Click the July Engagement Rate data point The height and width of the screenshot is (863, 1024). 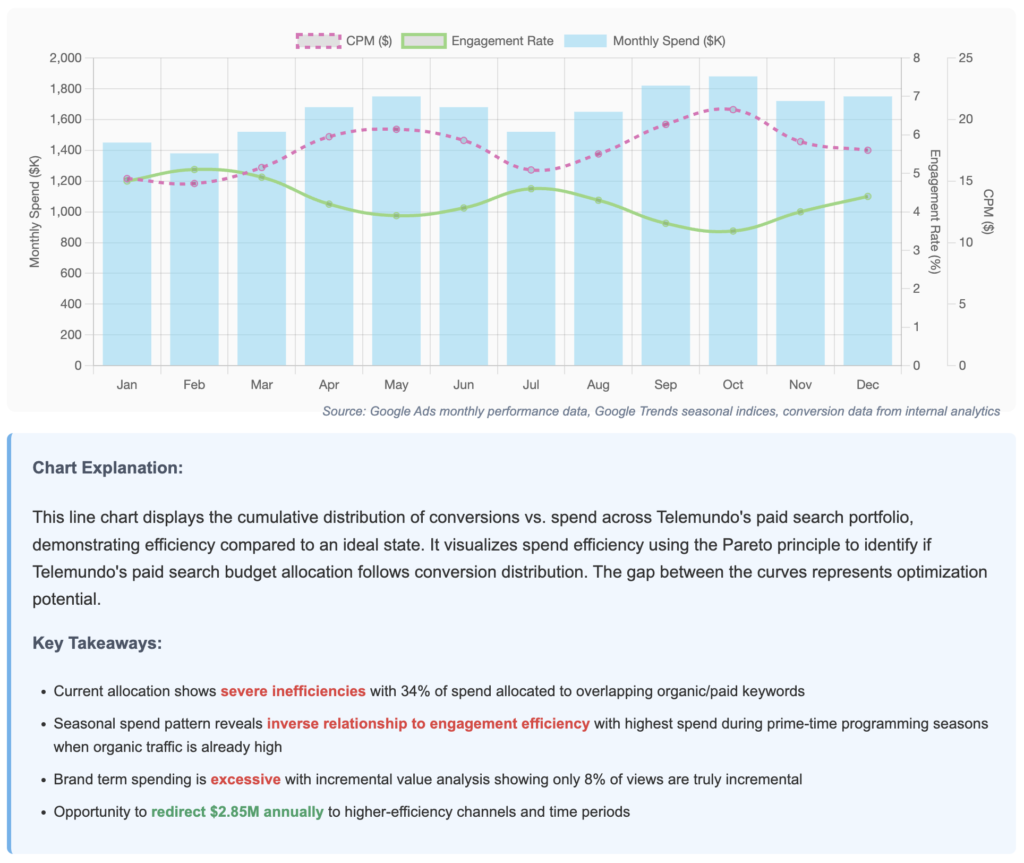pos(531,188)
